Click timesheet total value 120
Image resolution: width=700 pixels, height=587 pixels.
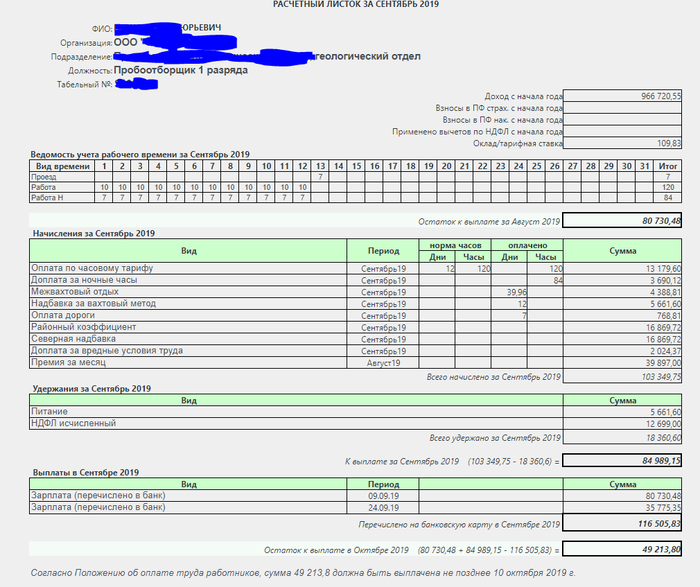pos(668,187)
